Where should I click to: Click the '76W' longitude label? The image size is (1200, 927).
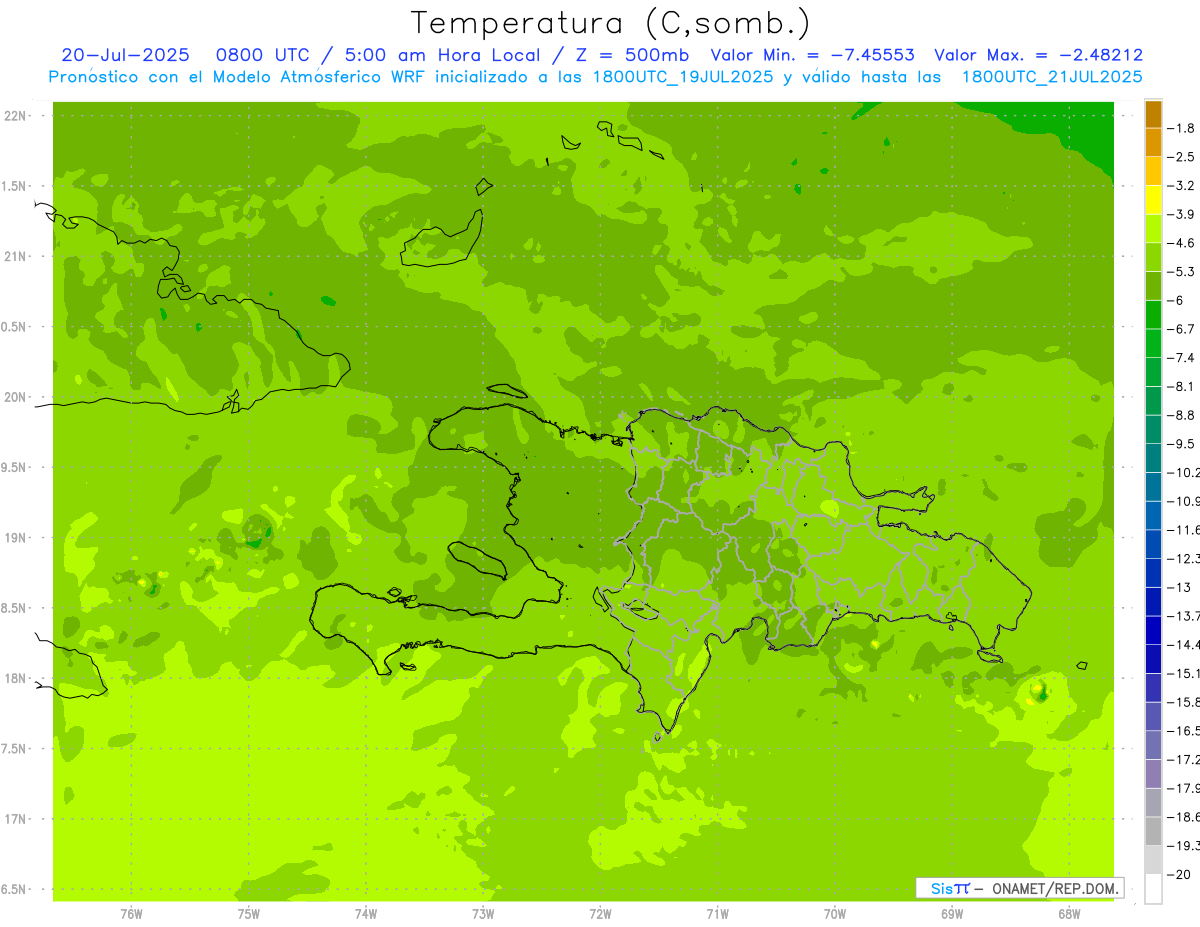(x=131, y=913)
